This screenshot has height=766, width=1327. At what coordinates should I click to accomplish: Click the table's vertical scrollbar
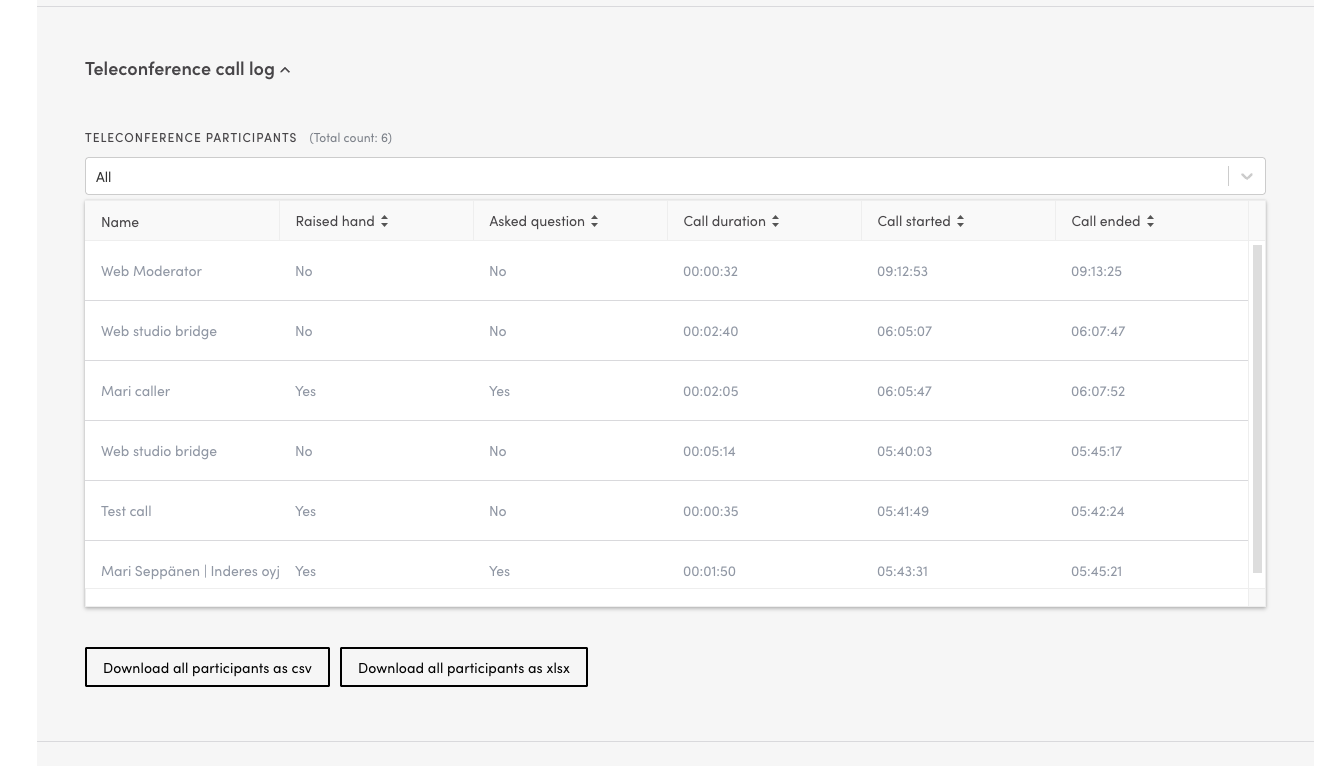tap(1257, 408)
